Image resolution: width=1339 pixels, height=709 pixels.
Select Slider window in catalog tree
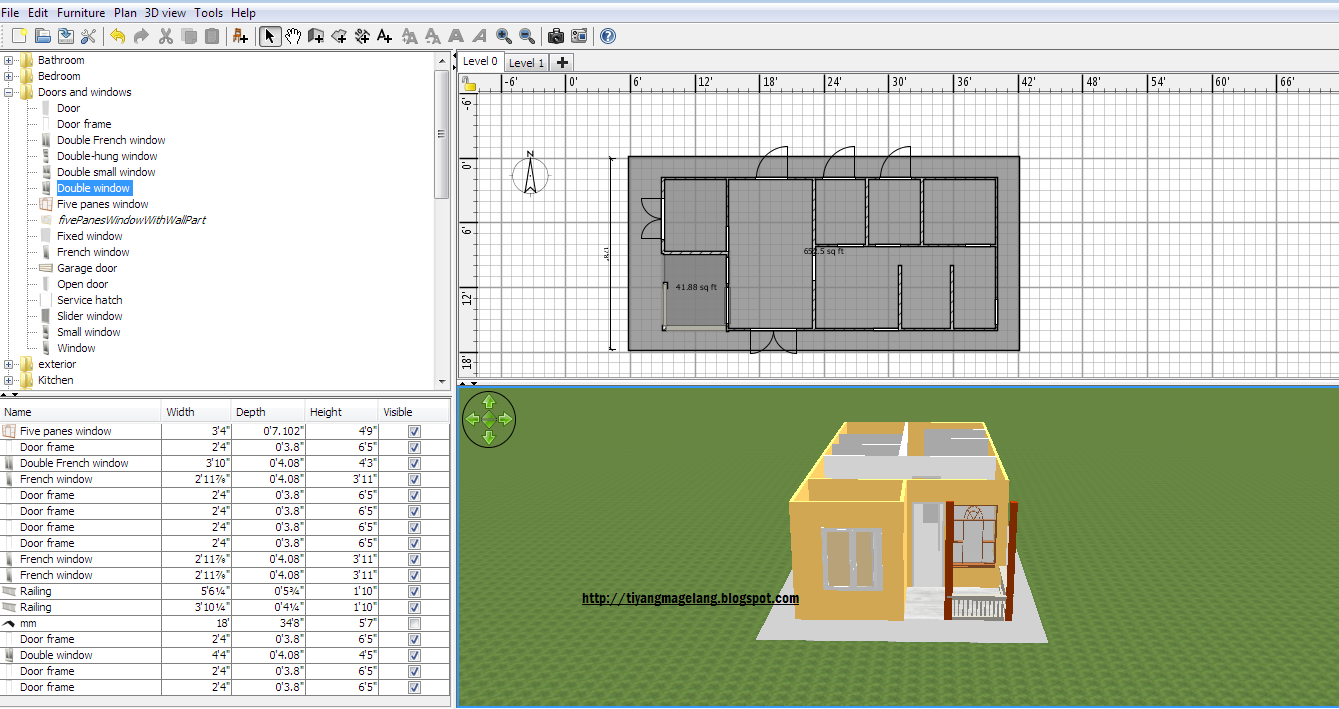[89, 316]
